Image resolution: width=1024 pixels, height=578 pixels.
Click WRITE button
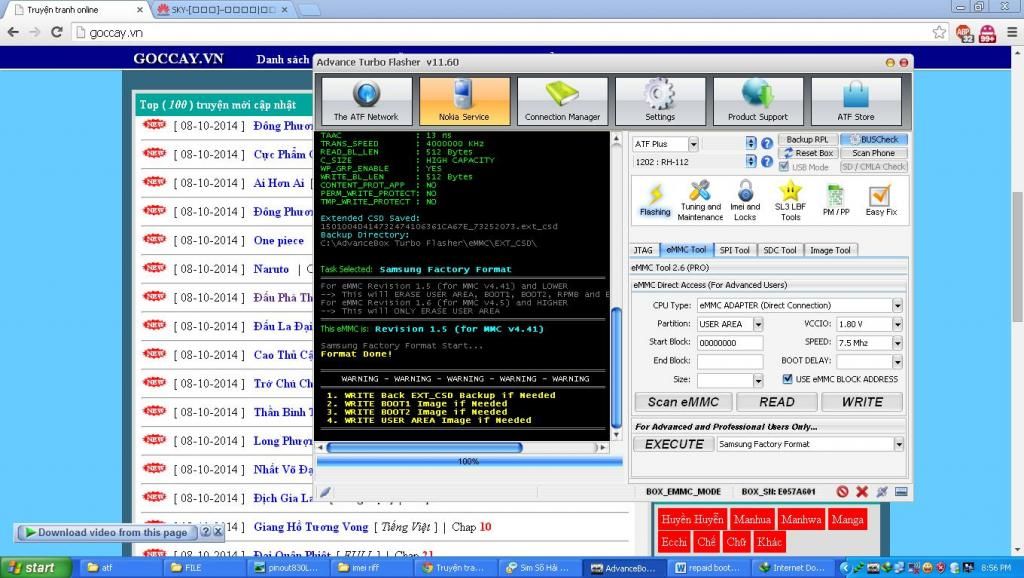(862, 402)
